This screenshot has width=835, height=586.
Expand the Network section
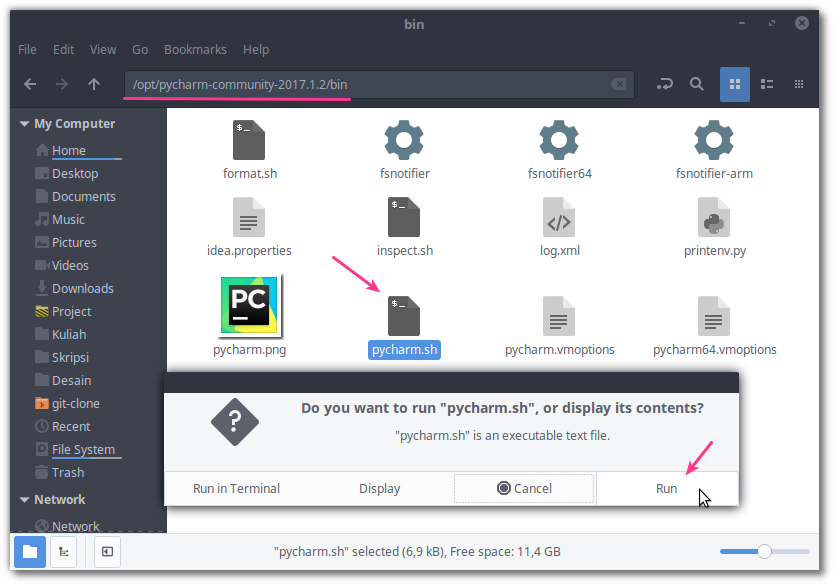pyautogui.click(x=24, y=499)
